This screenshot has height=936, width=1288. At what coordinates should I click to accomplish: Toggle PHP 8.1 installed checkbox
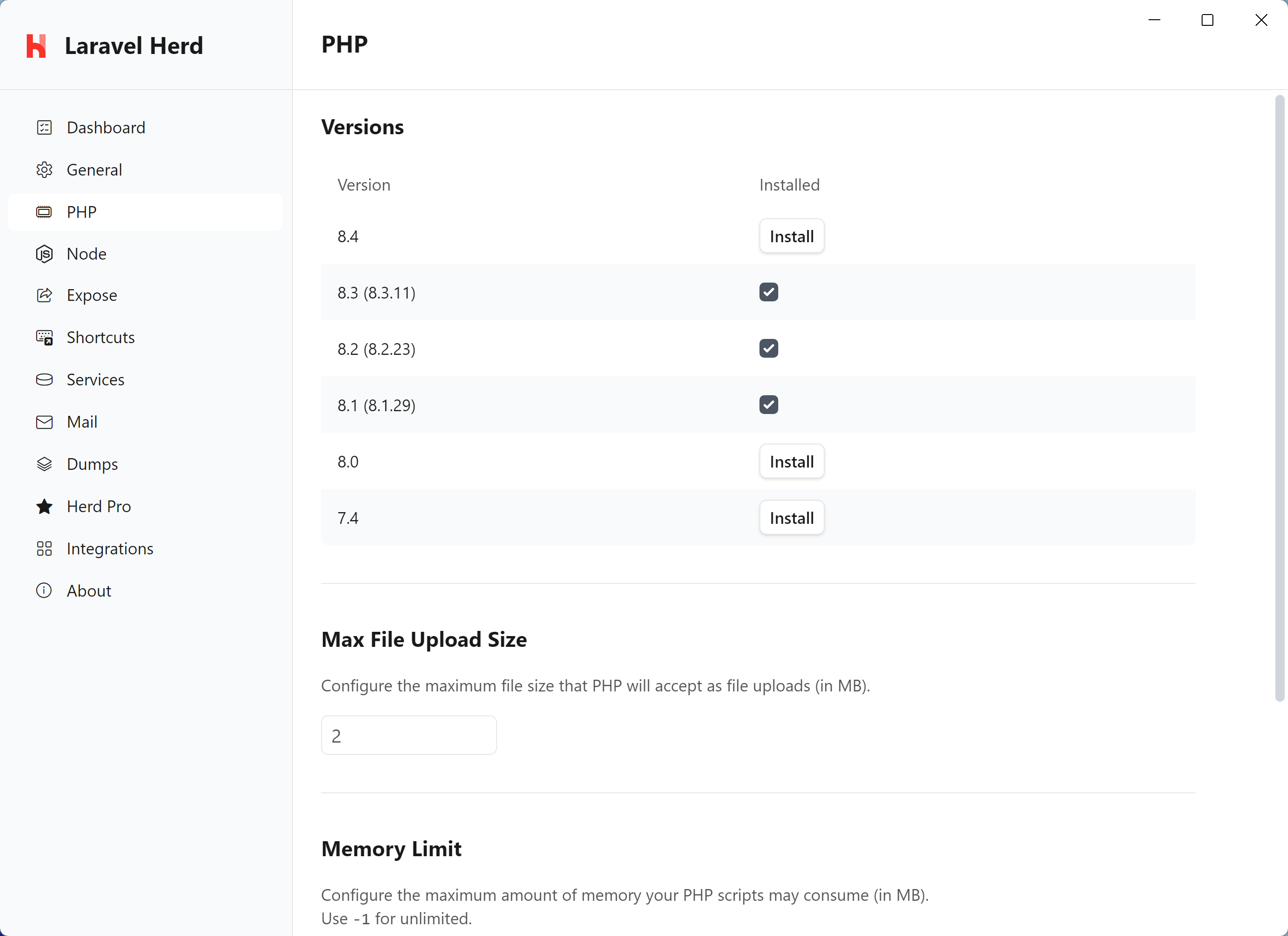(x=769, y=404)
